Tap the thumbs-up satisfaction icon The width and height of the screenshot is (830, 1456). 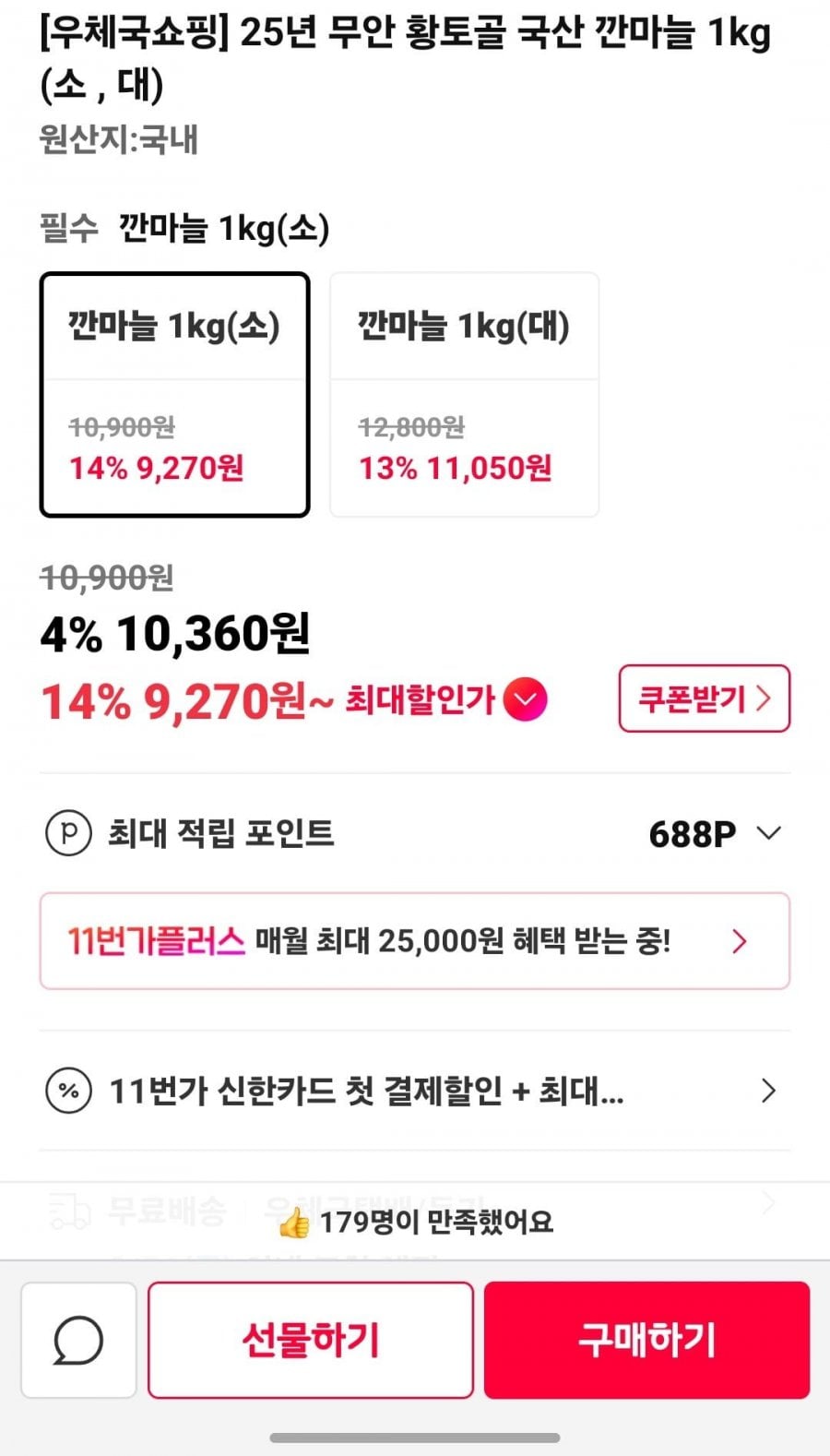tap(294, 1223)
